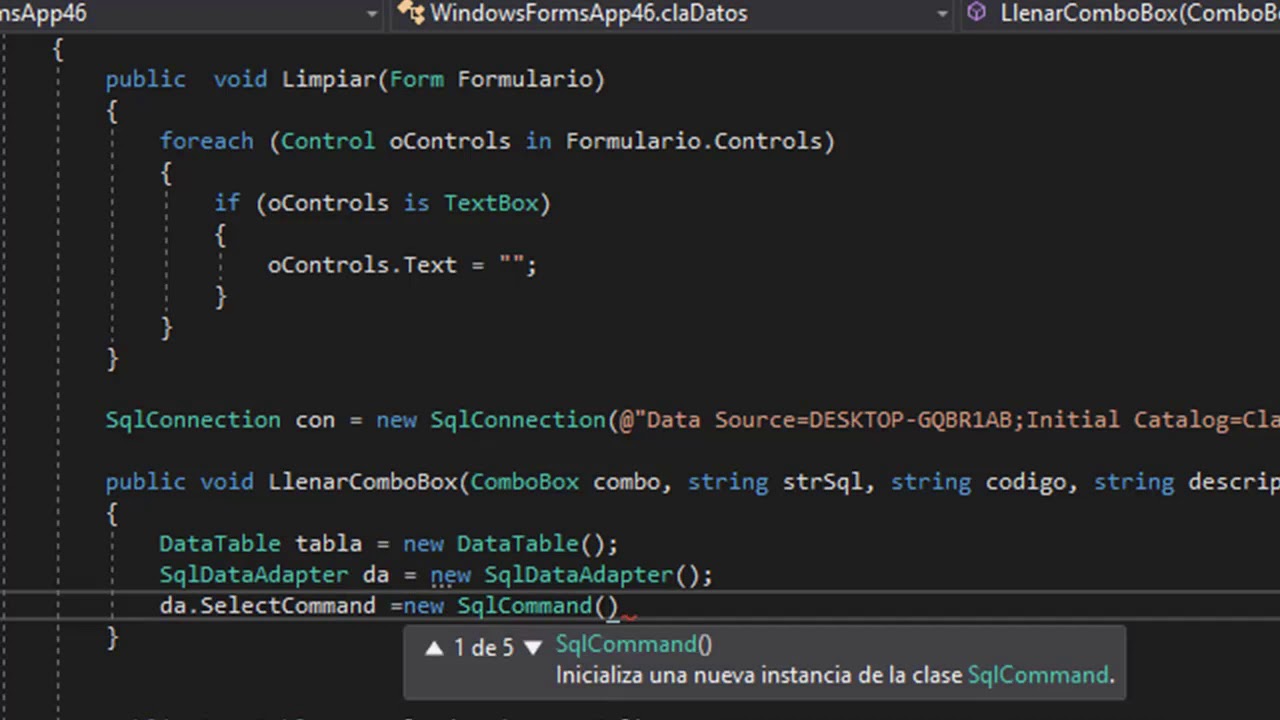This screenshot has height=720, width=1280.
Task: Place cursor in oControls.Text assignment line
Action: (x=401, y=265)
